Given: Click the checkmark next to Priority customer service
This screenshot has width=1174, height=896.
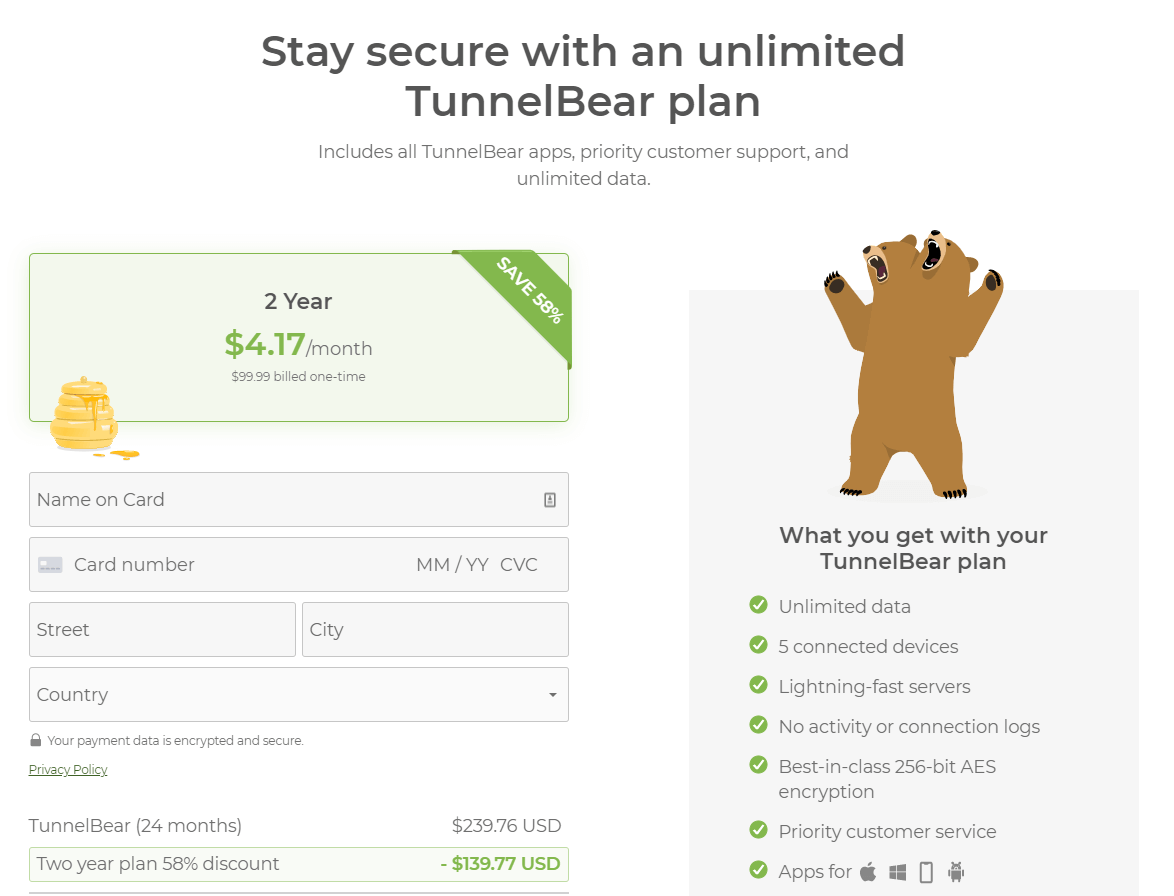Looking at the screenshot, I should (758, 829).
